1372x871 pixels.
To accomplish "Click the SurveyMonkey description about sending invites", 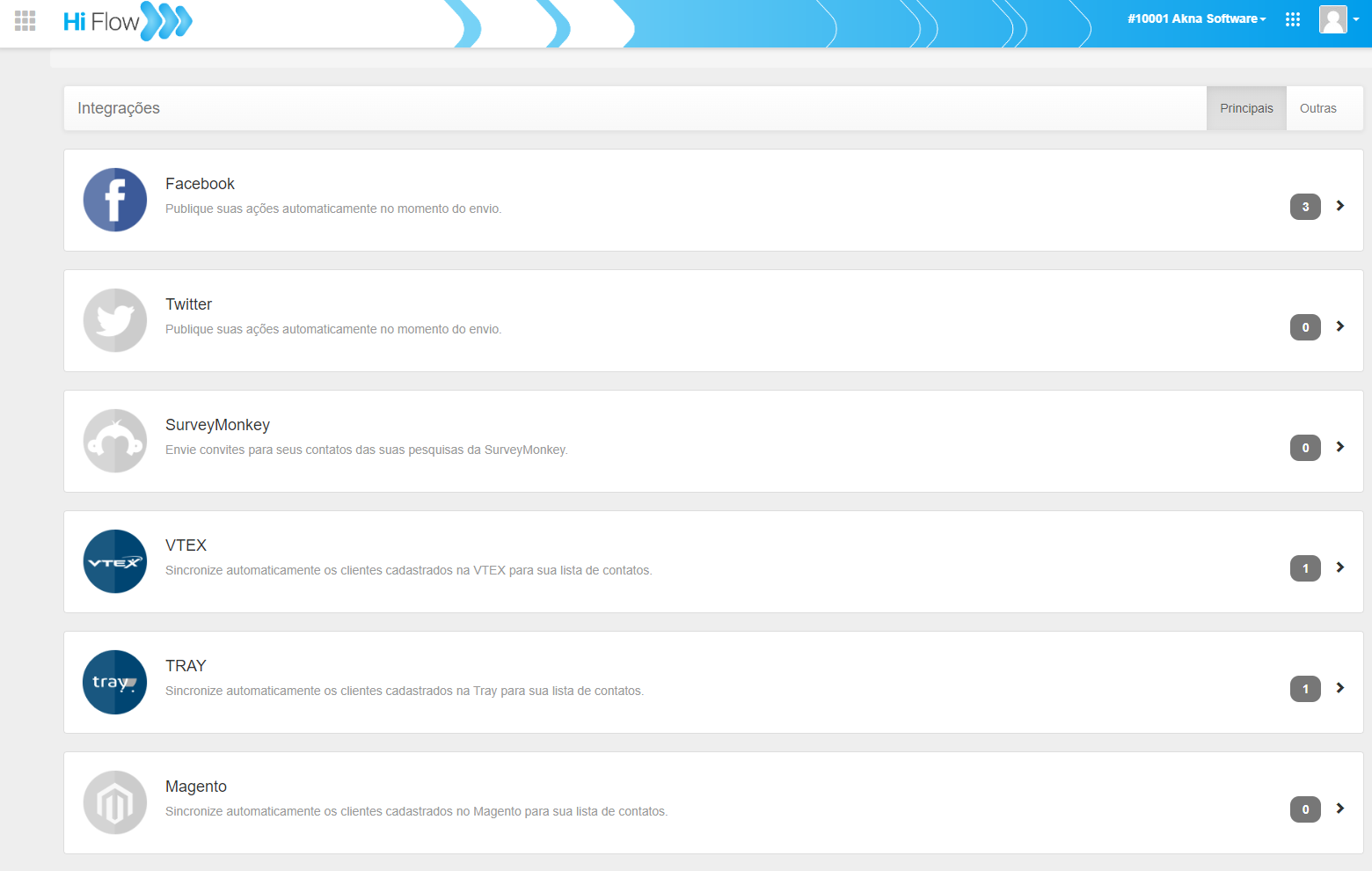I will (367, 450).
